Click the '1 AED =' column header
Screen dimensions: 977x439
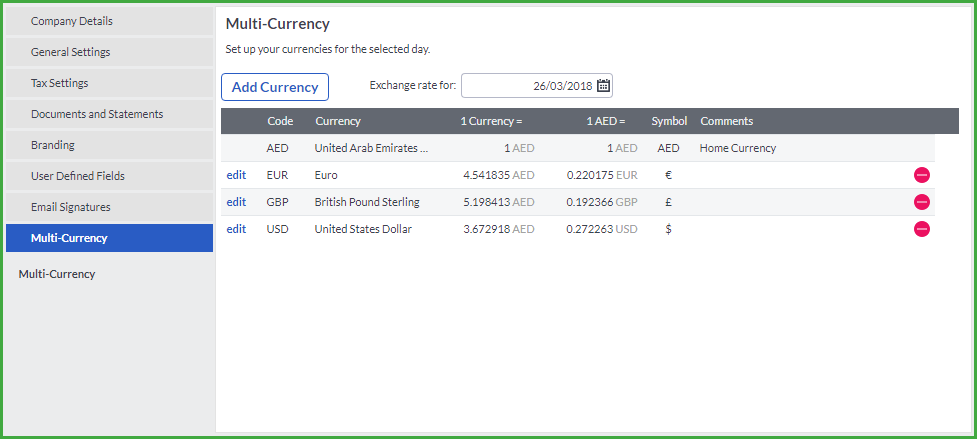tap(606, 121)
